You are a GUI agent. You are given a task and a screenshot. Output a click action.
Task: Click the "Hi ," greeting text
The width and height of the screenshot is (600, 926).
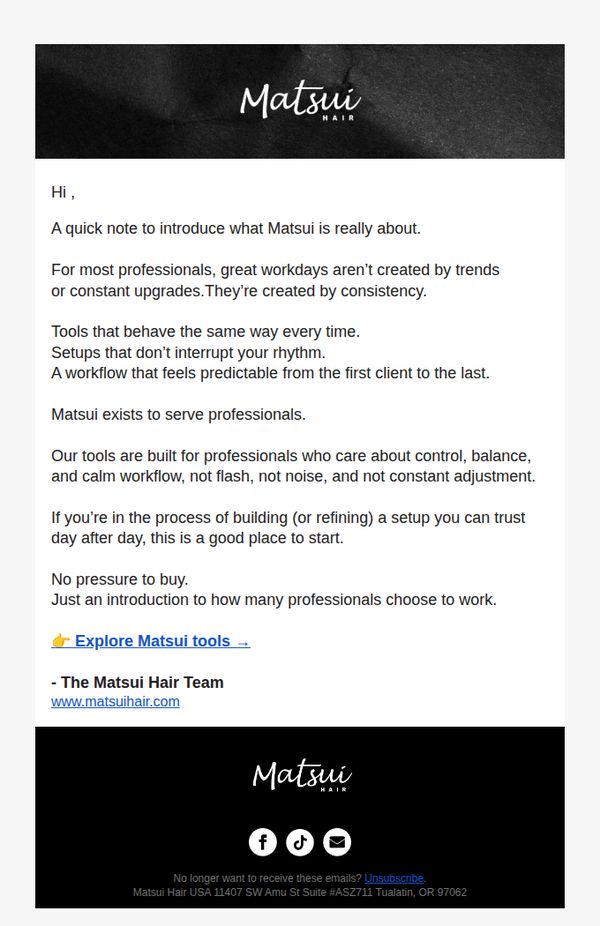63,193
